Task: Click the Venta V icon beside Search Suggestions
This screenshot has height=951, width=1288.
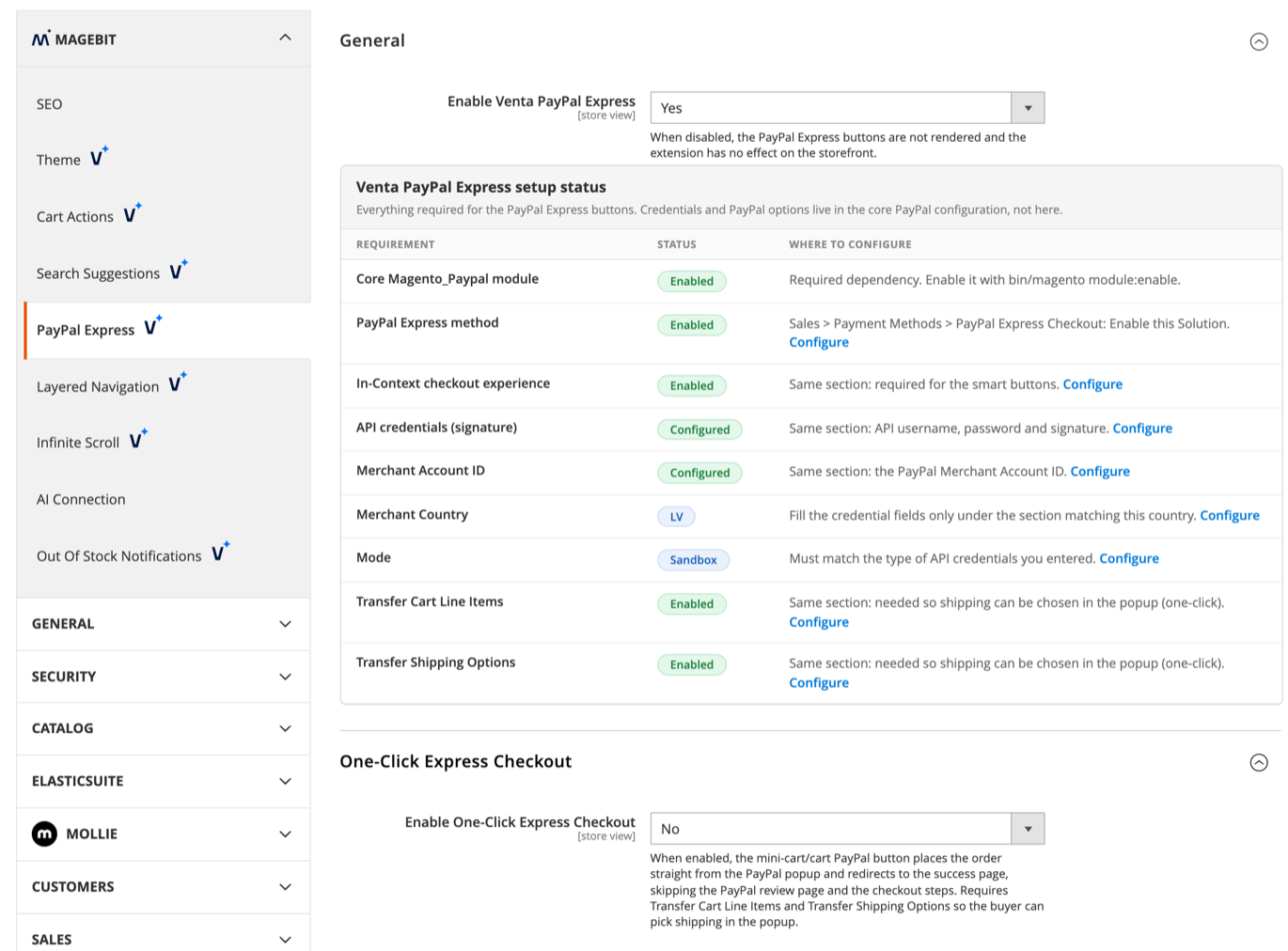Action: click(x=179, y=271)
